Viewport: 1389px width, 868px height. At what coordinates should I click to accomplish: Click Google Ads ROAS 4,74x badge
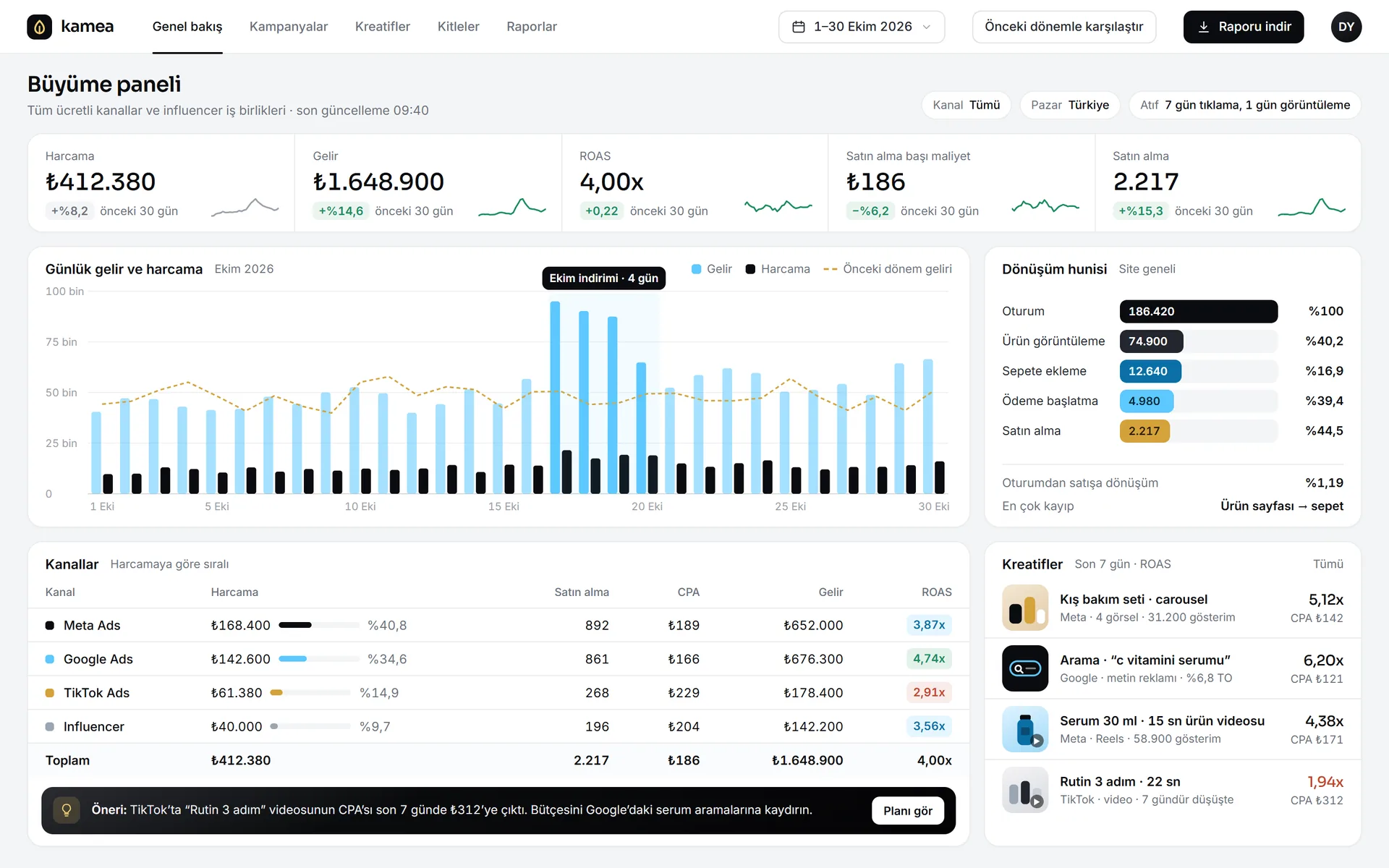pos(928,659)
